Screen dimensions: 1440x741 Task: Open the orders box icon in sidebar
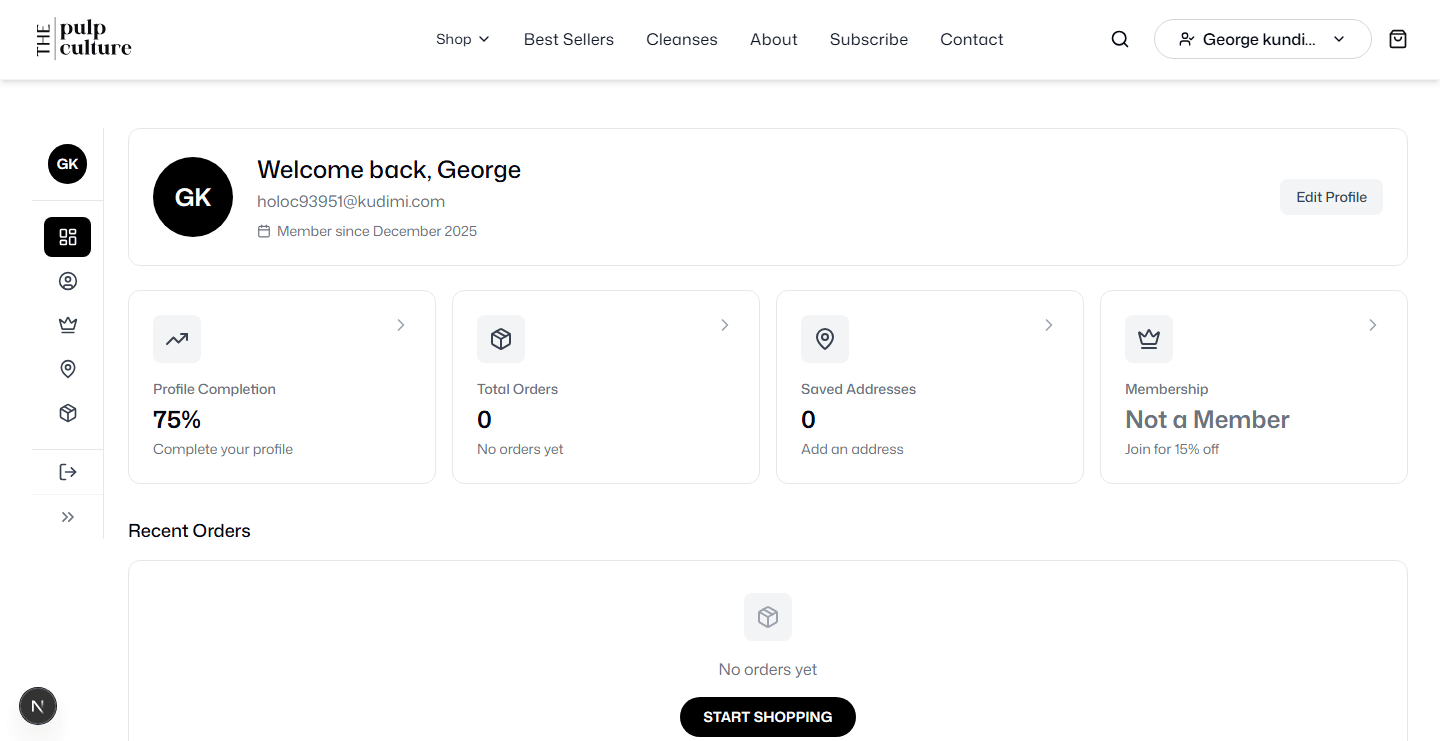coord(68,413)
